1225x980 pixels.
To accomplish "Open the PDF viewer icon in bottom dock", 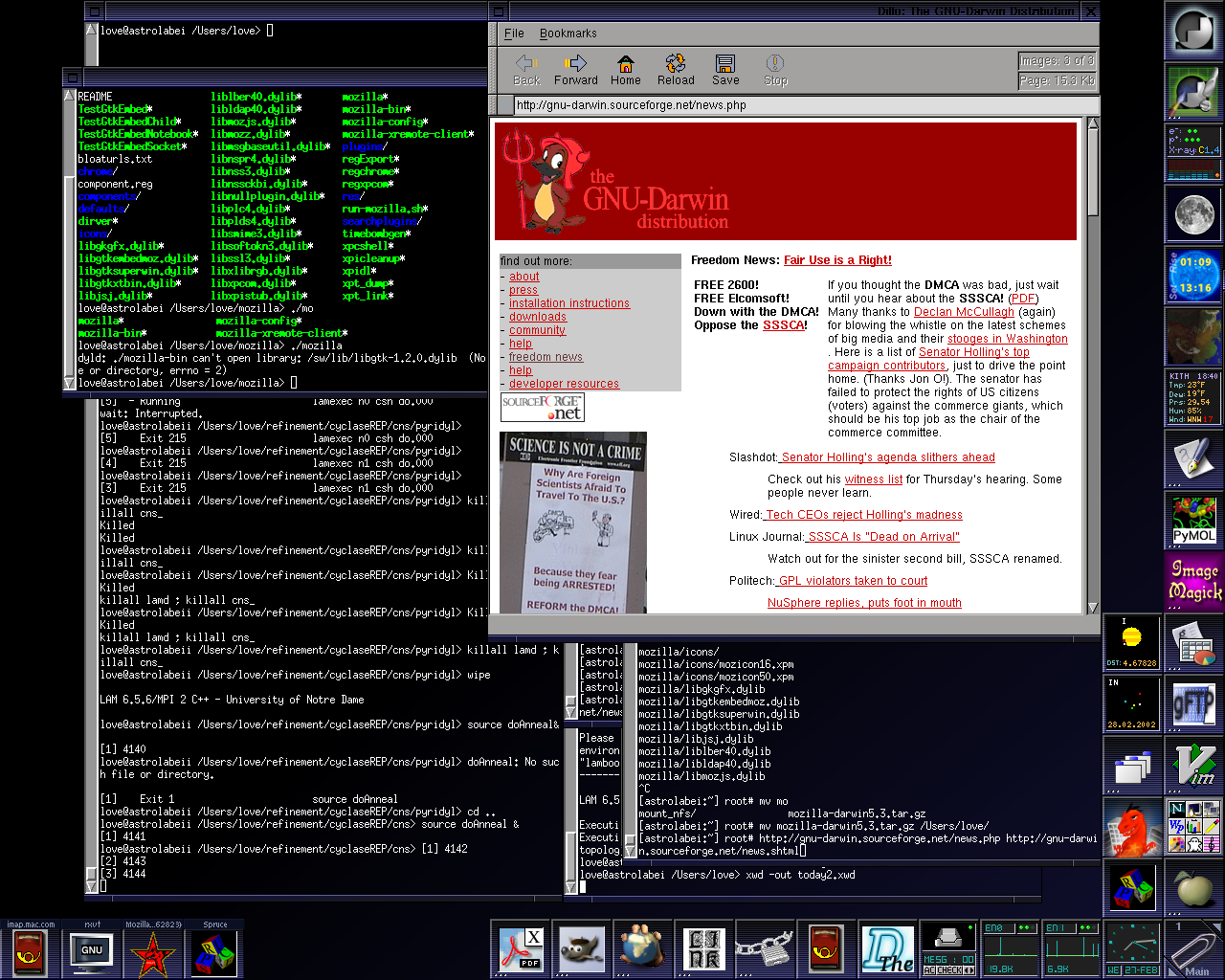I will tap(521, 949).
